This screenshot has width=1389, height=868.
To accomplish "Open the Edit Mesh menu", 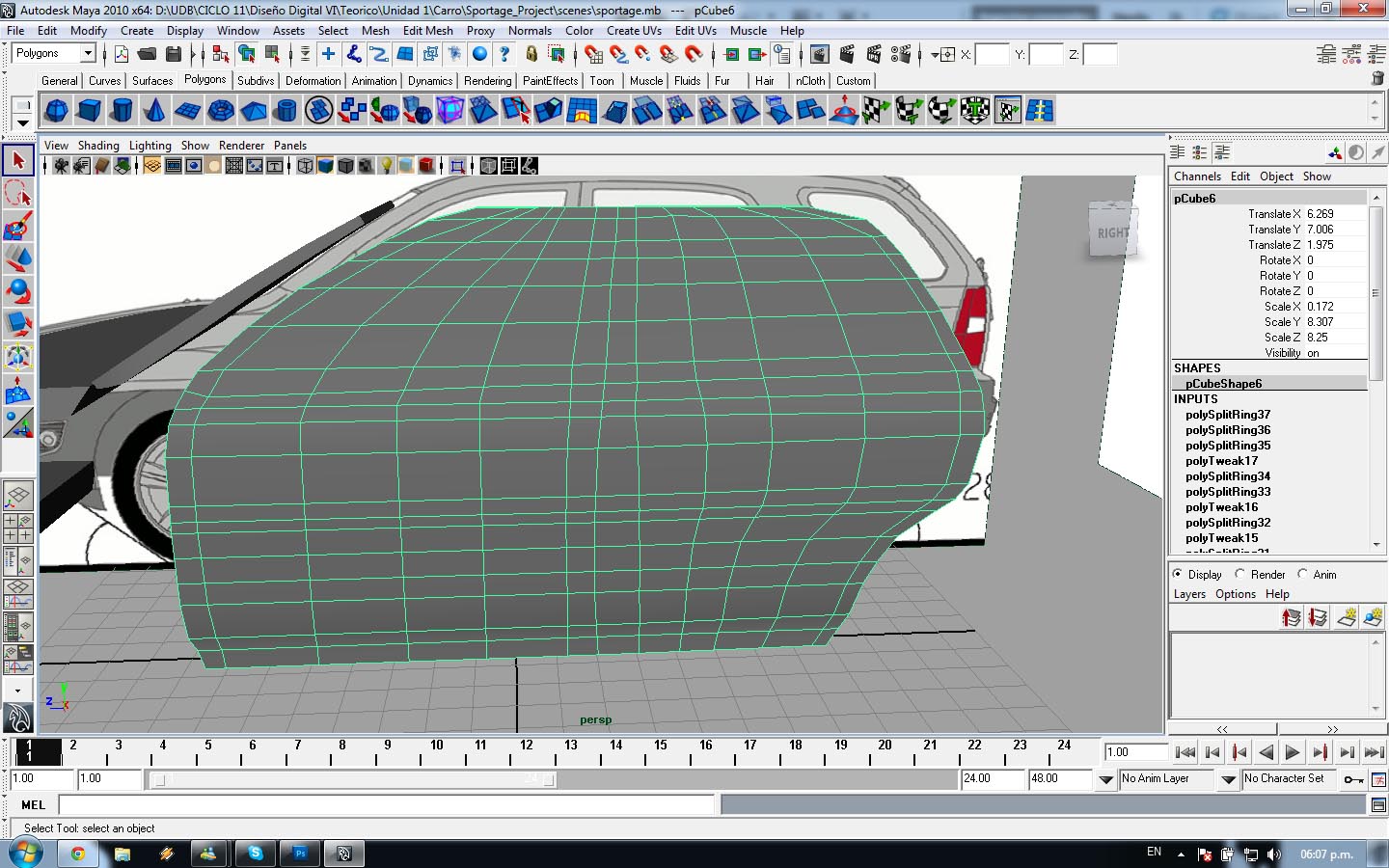I will [427, 31].
